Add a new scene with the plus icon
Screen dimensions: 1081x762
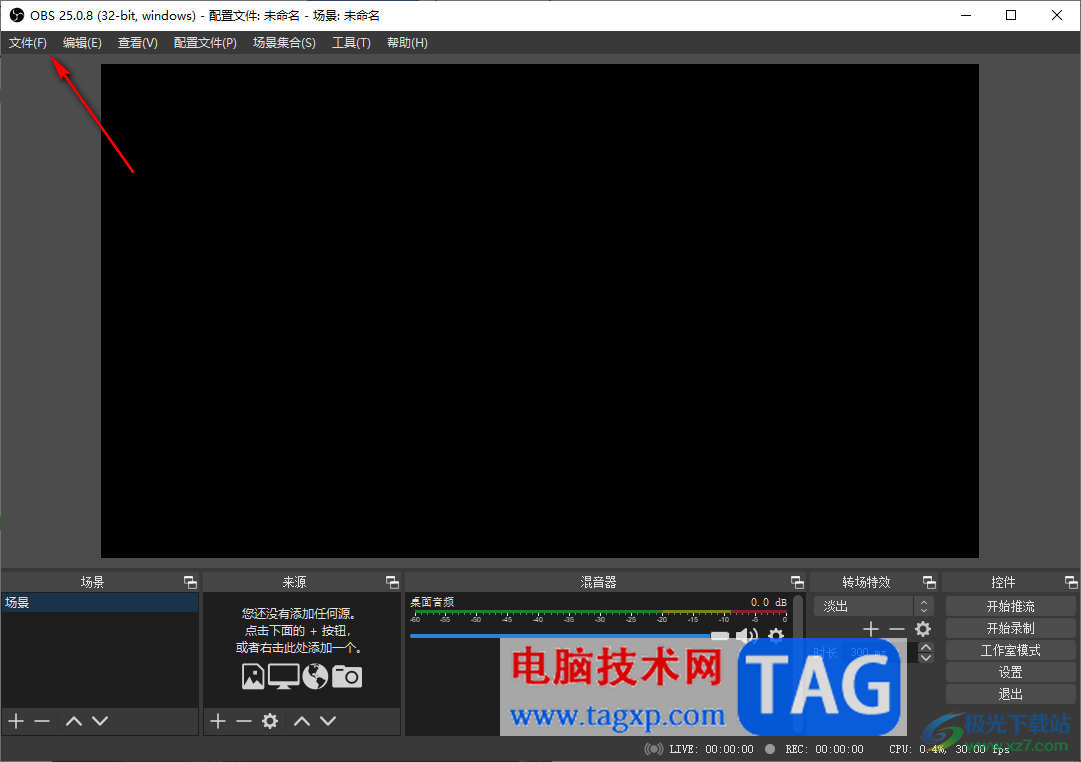[x=17, y=721]
